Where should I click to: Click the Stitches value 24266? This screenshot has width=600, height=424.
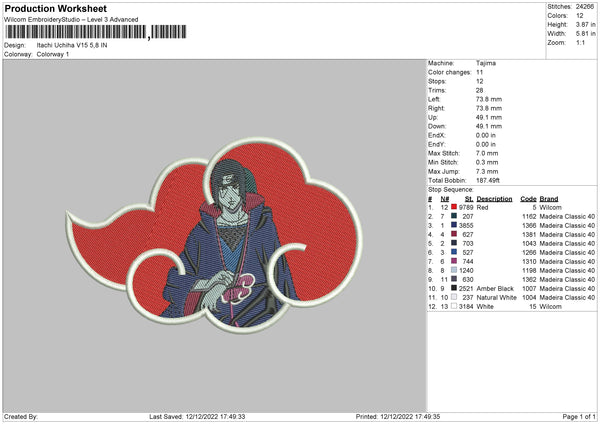pyautogui.click(x=585, y=7)
